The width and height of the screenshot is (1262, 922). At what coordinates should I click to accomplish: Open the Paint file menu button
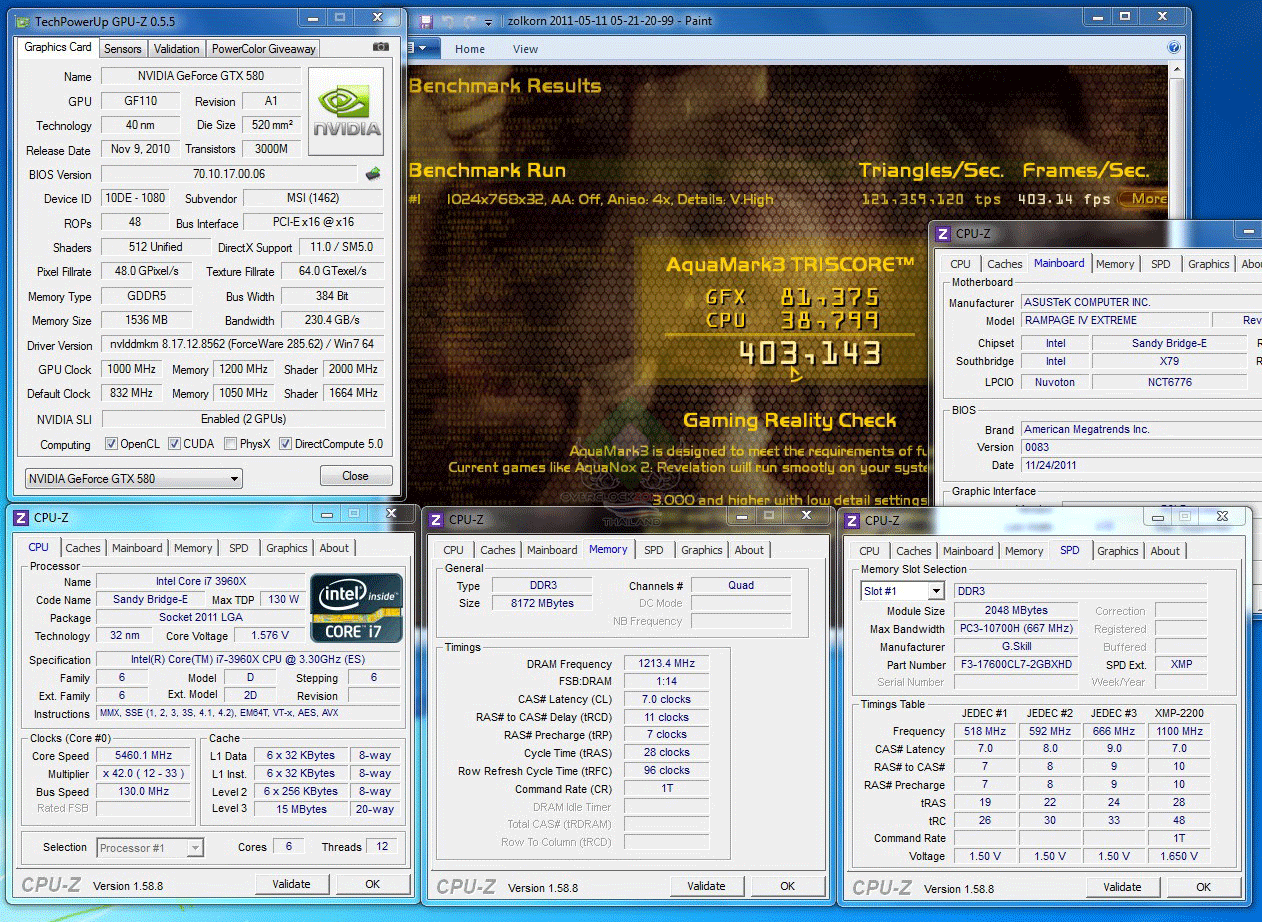[422, 48]
